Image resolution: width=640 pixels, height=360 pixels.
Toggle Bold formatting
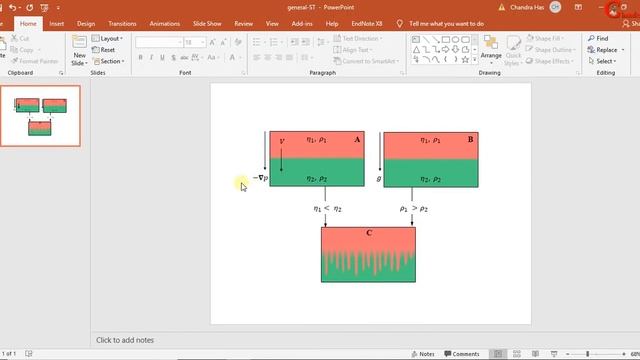tap(140, 58)
